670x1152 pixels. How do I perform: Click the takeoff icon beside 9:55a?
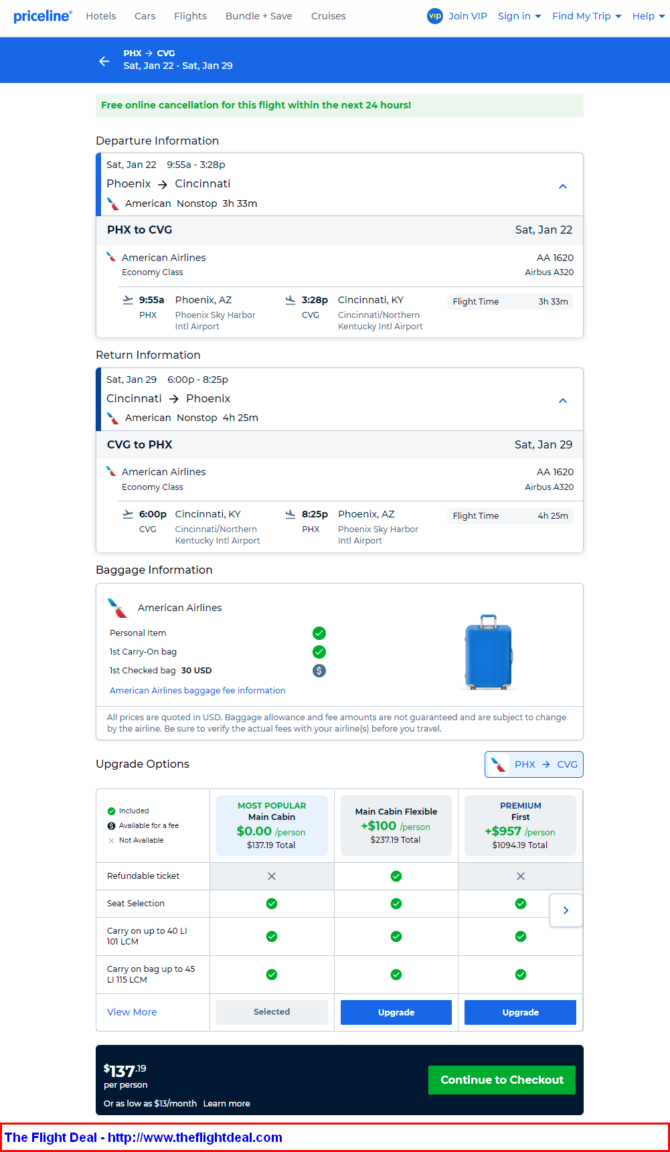[128, 300]
